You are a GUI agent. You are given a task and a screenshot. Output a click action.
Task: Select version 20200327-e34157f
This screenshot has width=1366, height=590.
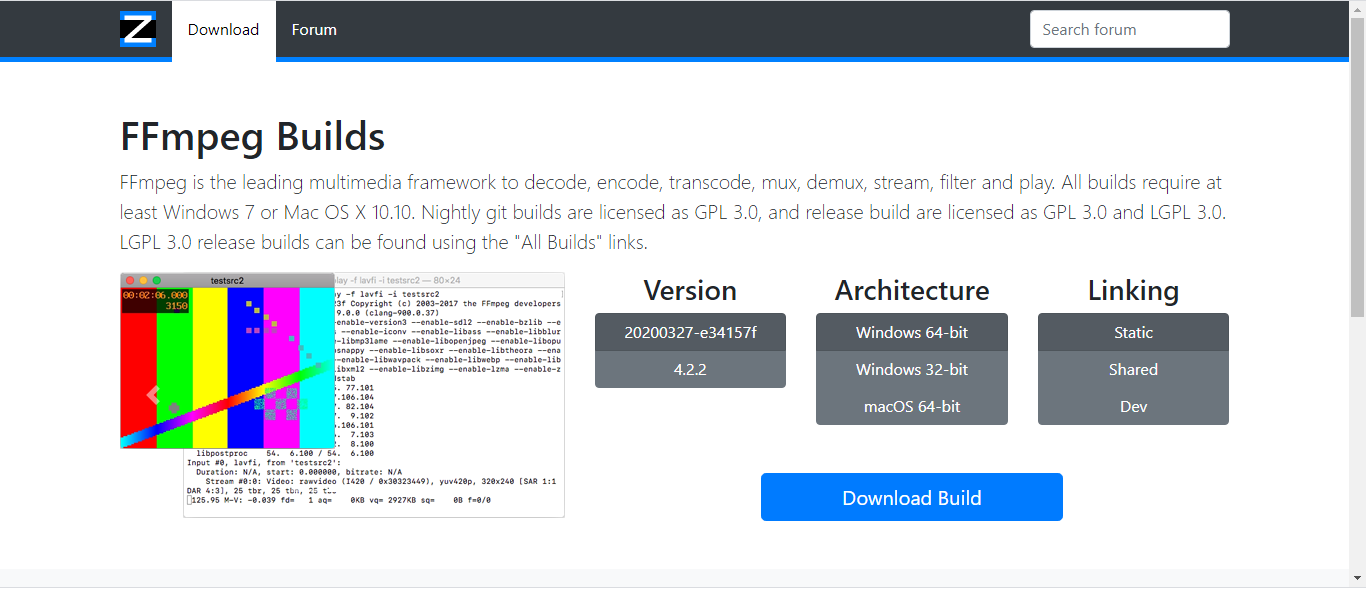click(x=690, y=332)
